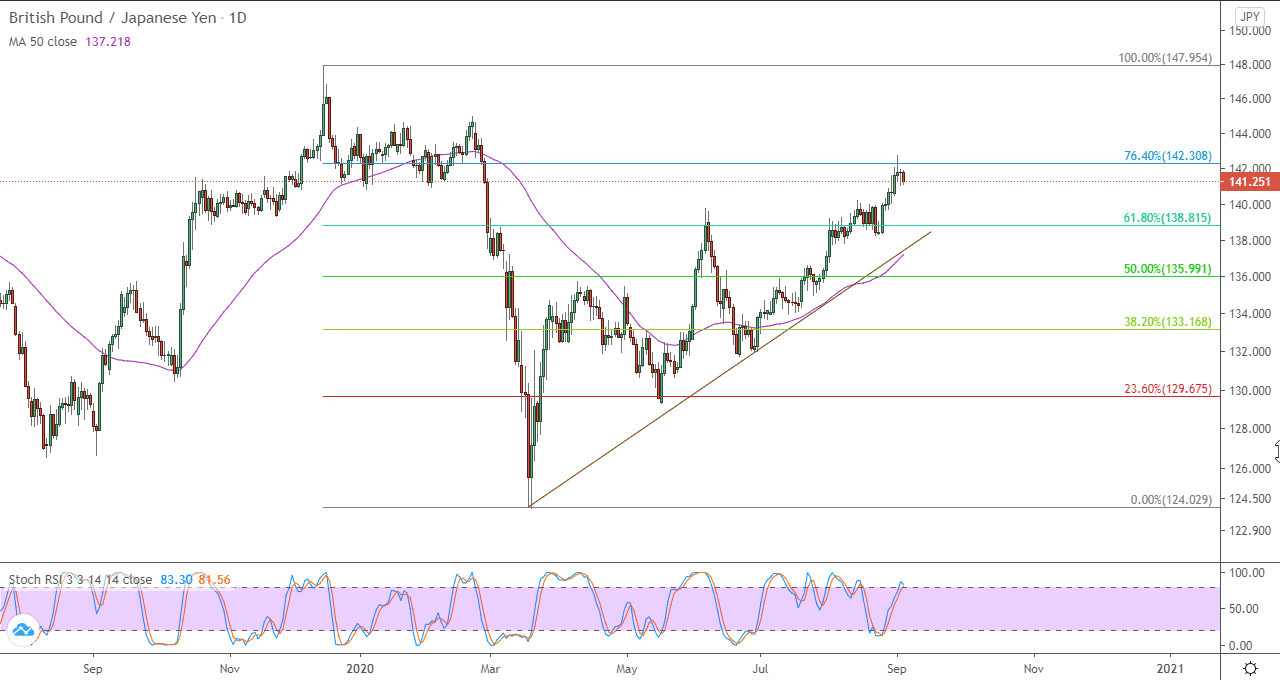Click the Mar date label on time axis
Viewport: 1280px width, 680px height.
pyautogui.click(x=490, y=667)
